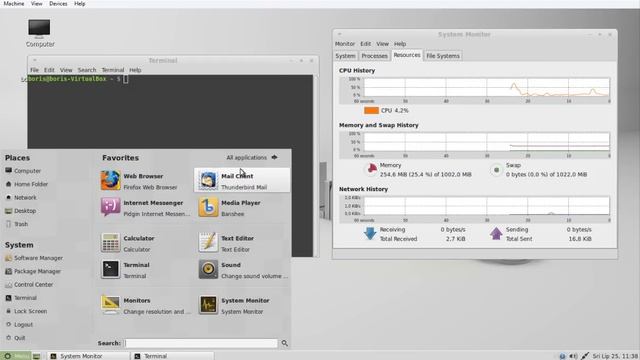Click the volume icon in system tray
The width and height of the screenshot is (640, 360).
tap(573, 356)
